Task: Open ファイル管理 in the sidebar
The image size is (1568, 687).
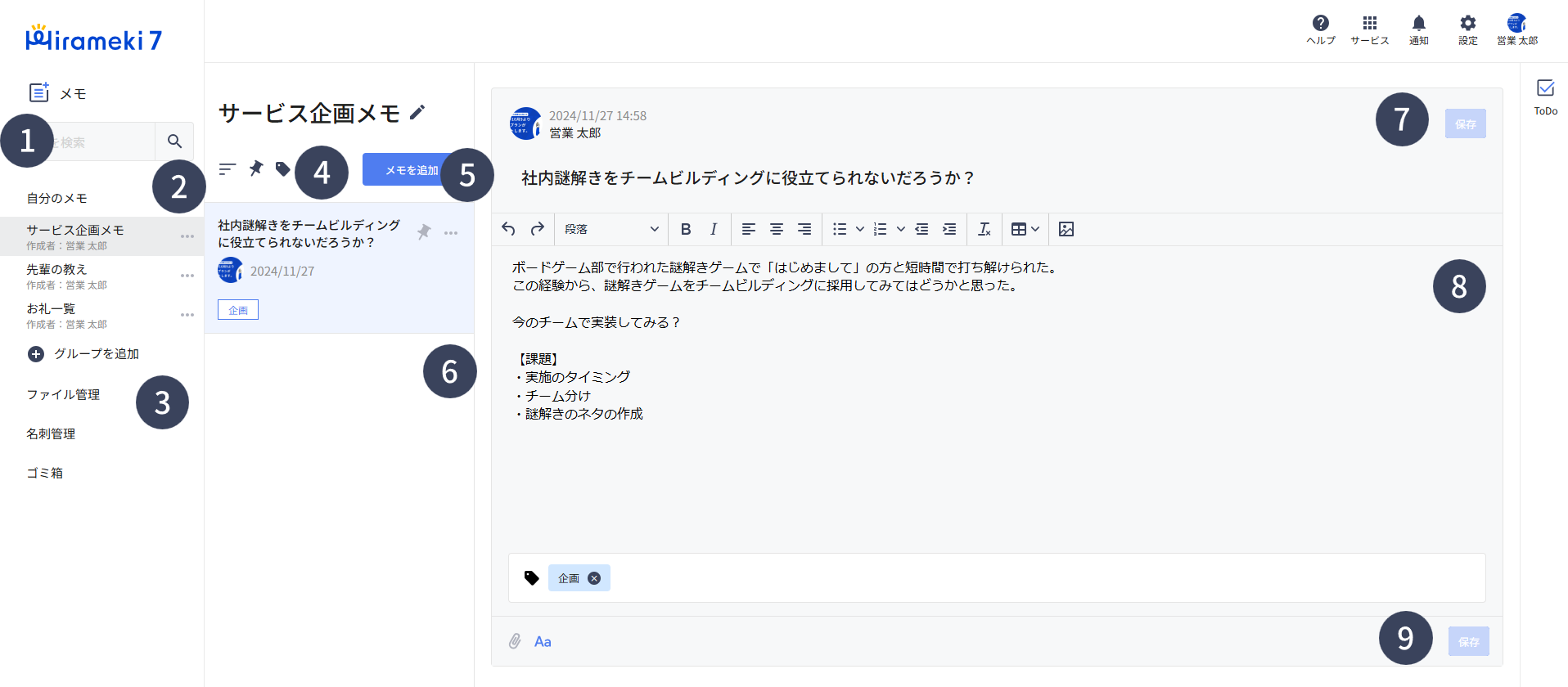Action: (63, 394)
